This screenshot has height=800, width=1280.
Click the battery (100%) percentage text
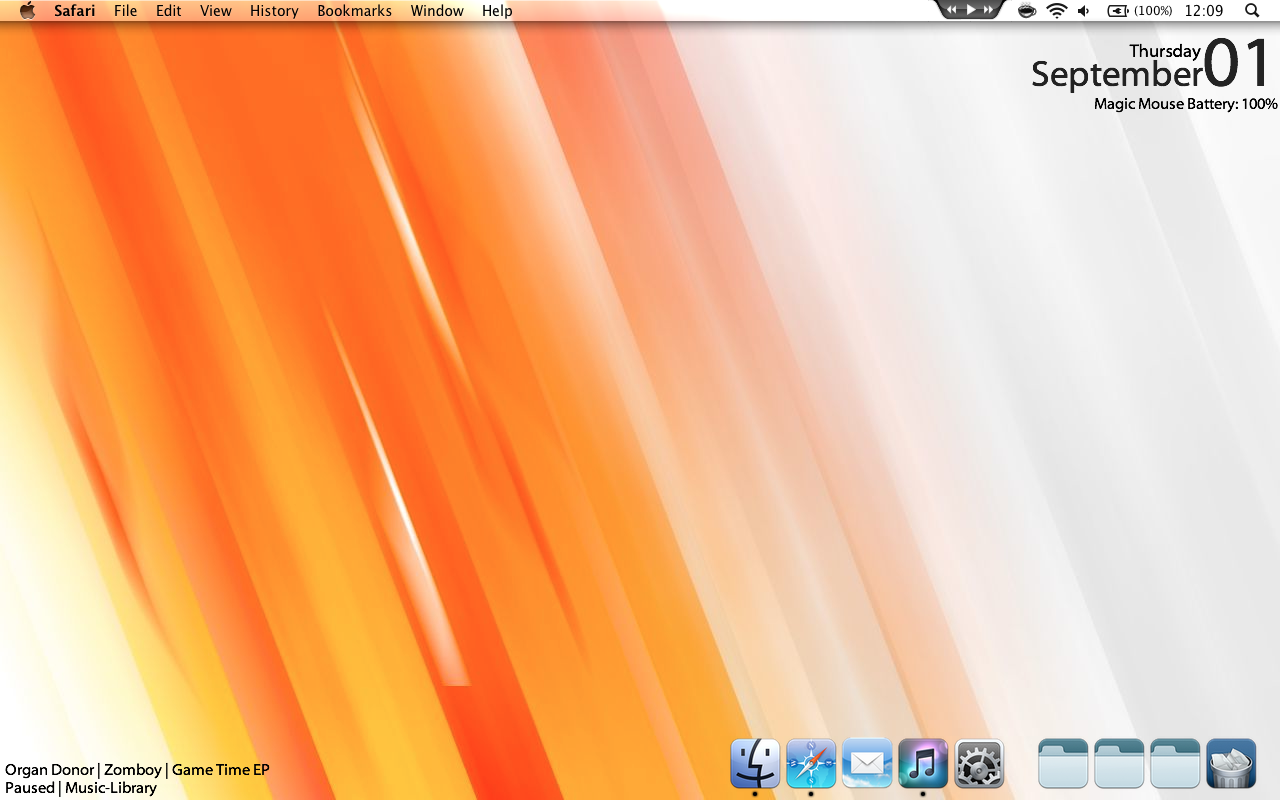(1153, 11)
